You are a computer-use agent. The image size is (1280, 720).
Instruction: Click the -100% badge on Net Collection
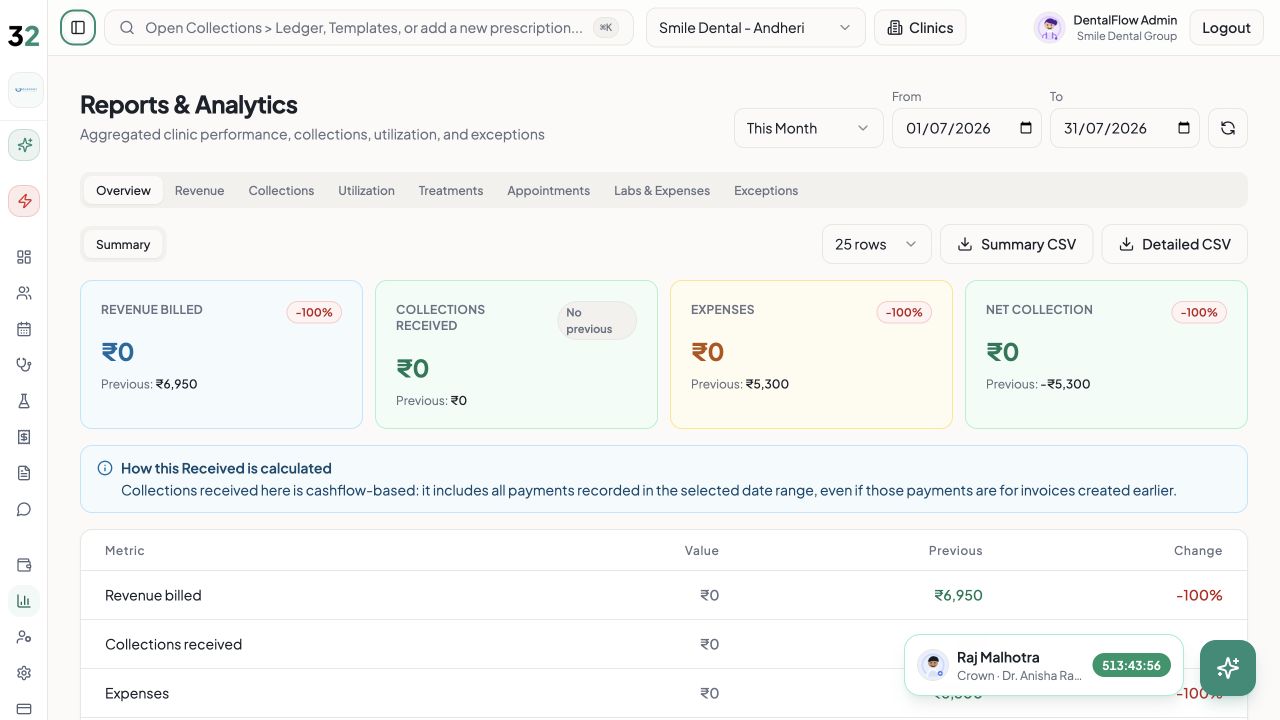coord(1199,312)
